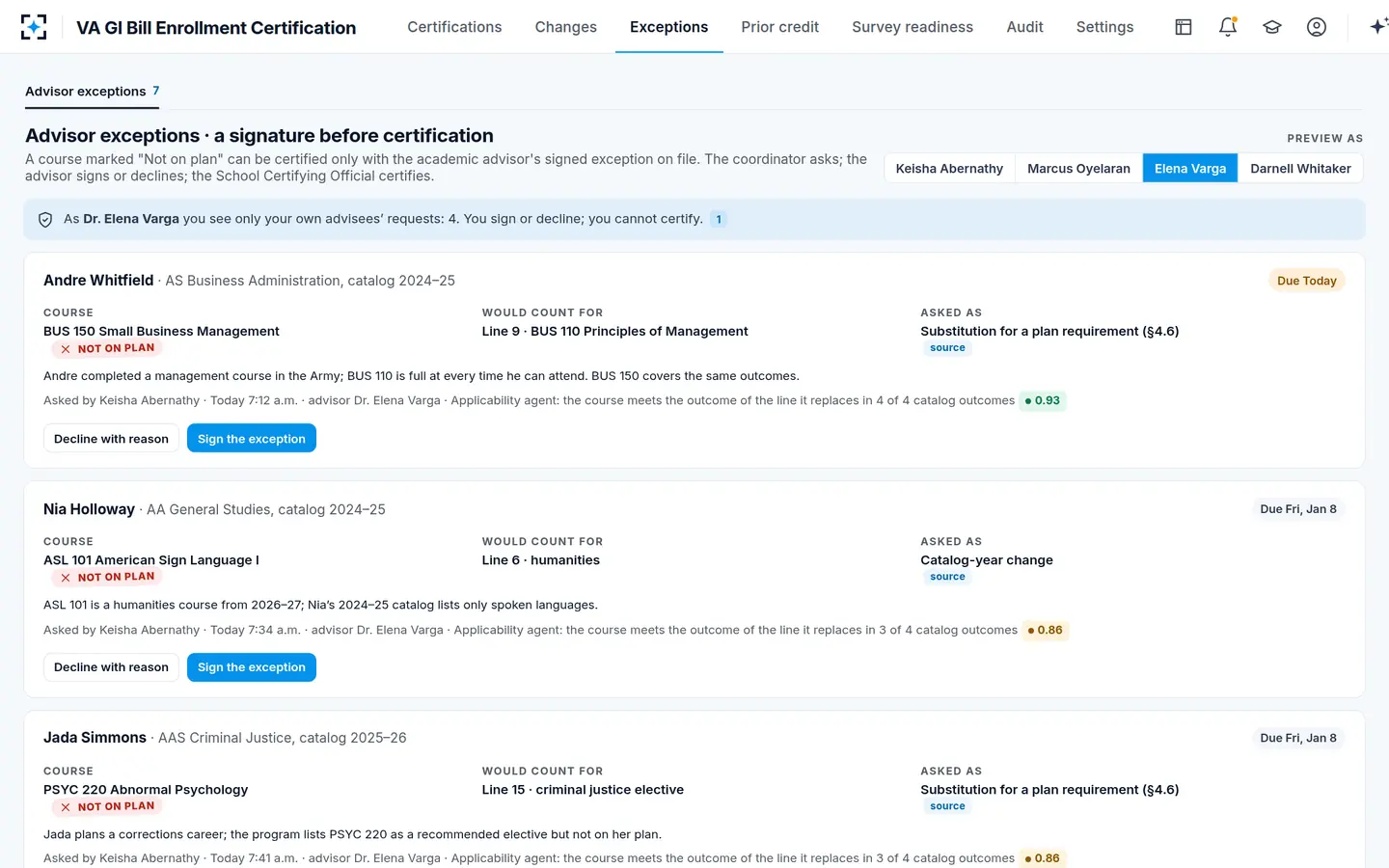The width and height of the screenshot is (1389, 868).
Task: Open the Survey readiness tab
Action: click(912, 27)
